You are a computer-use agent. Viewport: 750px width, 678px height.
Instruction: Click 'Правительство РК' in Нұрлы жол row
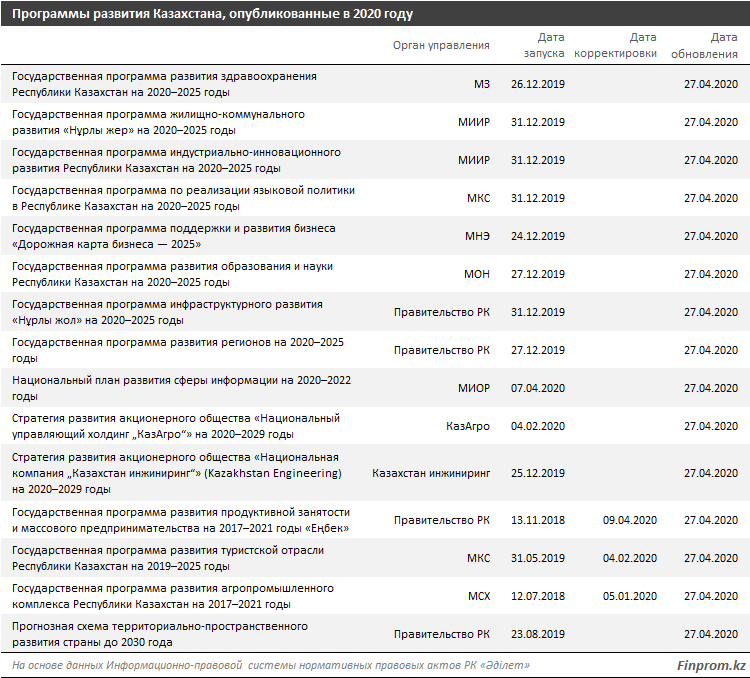tap(441, 312)
